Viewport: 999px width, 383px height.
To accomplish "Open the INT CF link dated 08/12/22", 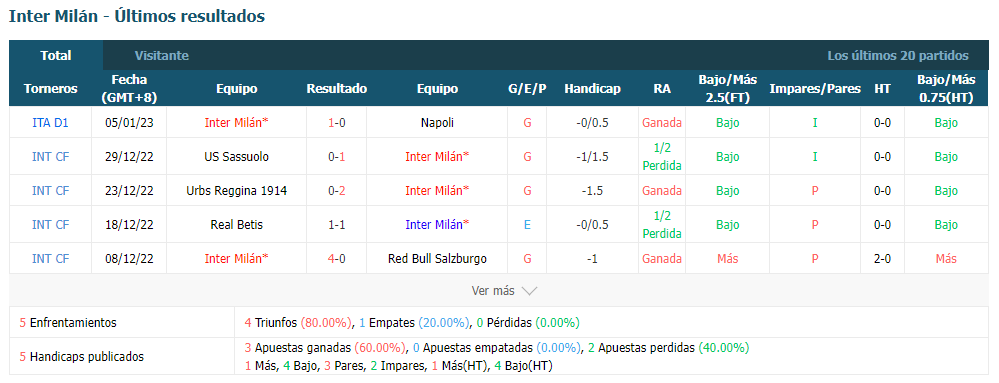I will click(50, 259).
